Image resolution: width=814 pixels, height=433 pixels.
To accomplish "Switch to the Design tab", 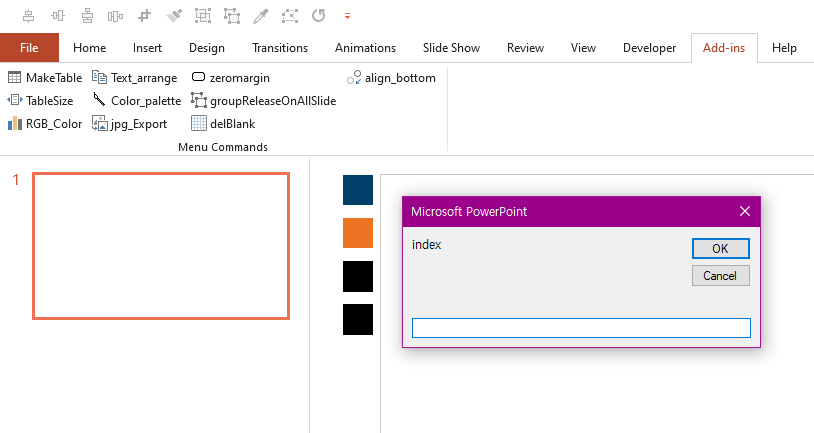I will click(x=207, y=48).
